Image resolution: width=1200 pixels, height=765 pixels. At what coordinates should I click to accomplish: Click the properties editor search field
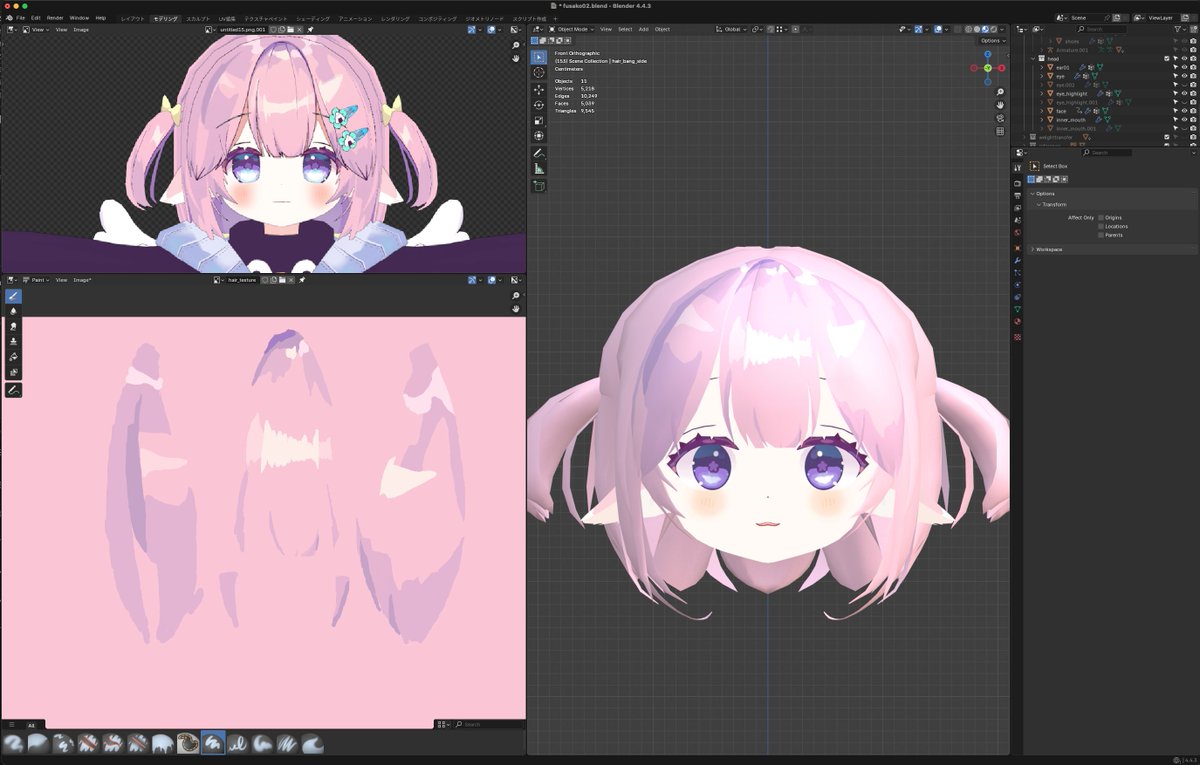coord(1108,152)
